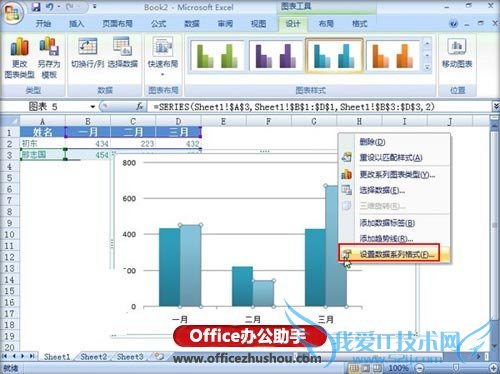500x374 pixels.
Task: Click zoom in plus button
Action: point(494,368)
